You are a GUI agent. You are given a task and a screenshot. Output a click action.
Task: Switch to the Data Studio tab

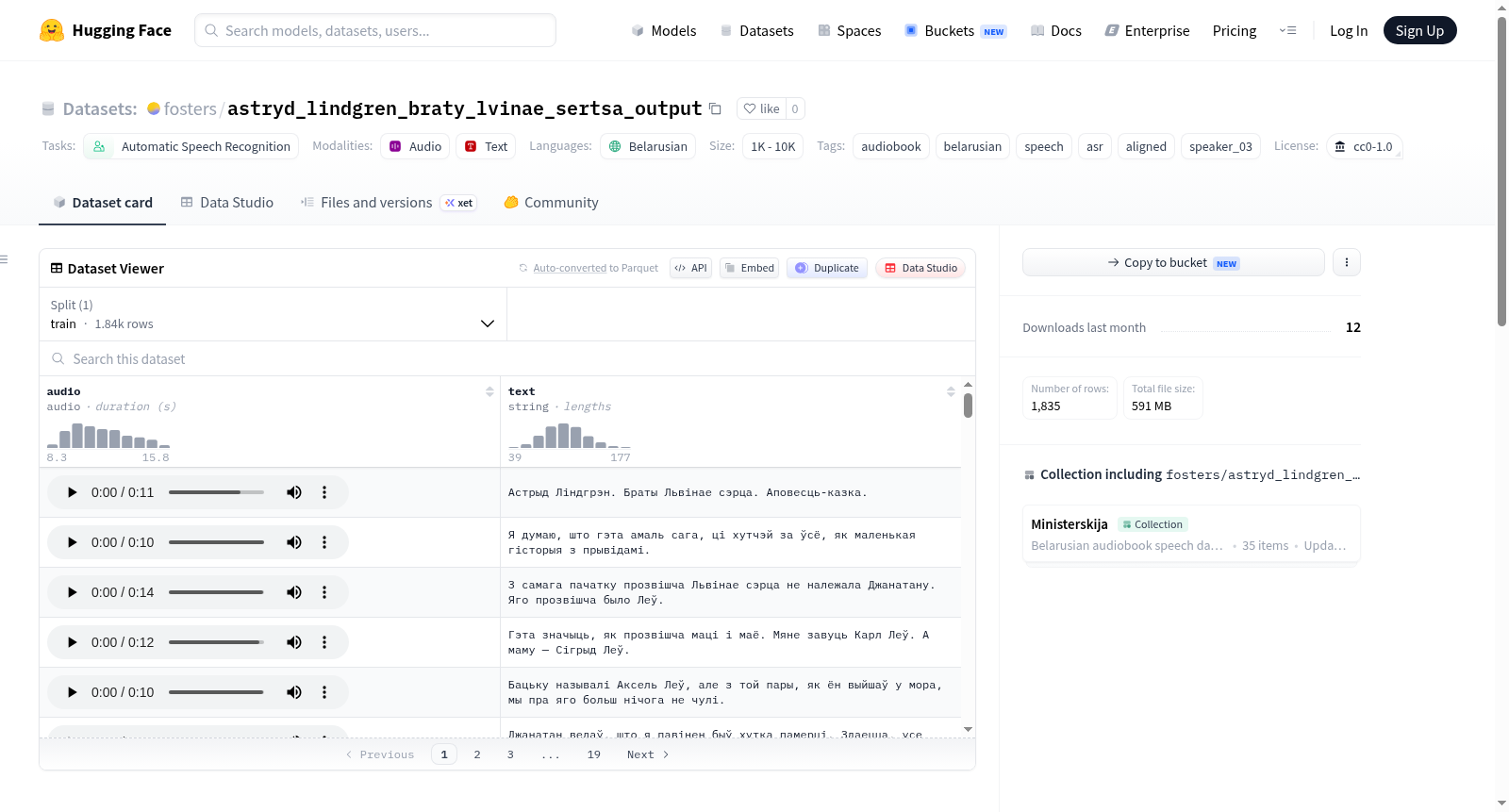(x=227, y=203)
